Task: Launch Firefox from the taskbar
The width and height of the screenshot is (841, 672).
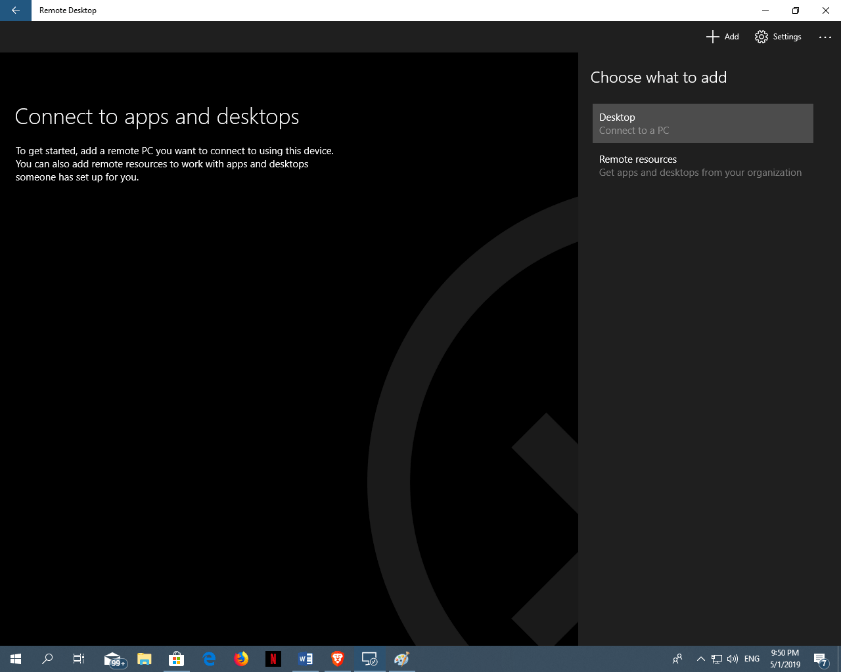Action: (x=241, y=659)
